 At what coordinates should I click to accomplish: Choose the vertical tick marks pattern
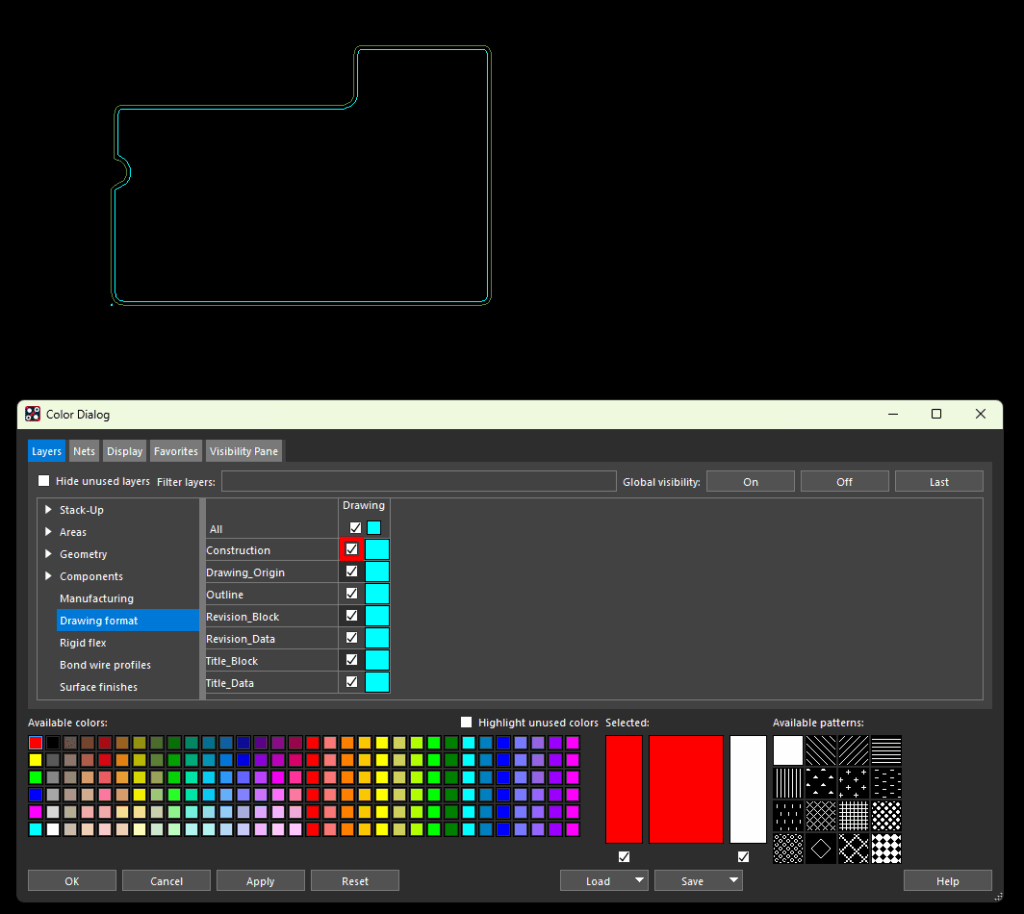[788, 815]
